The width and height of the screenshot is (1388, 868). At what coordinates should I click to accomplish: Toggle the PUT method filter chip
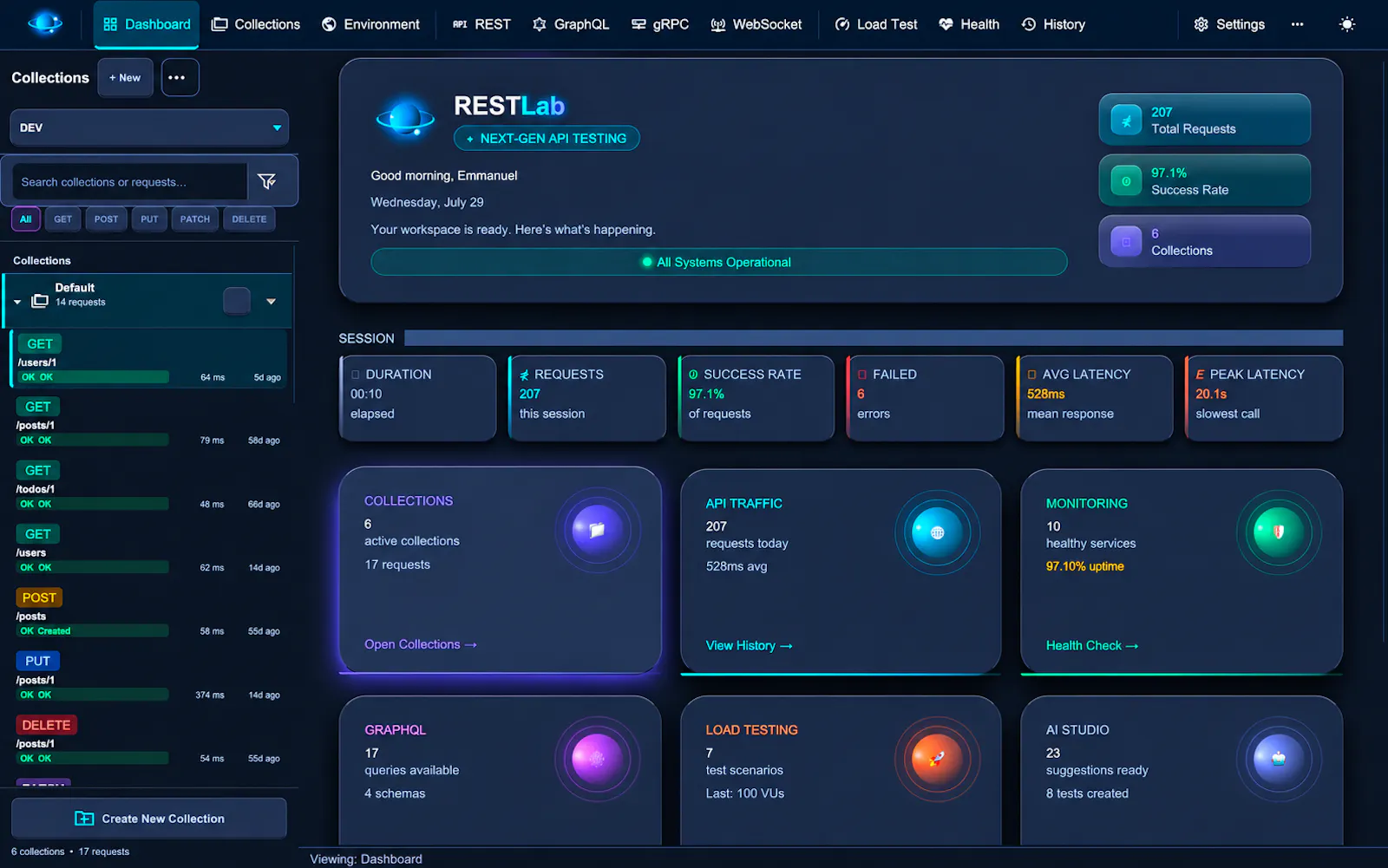[x=150, y=219]
